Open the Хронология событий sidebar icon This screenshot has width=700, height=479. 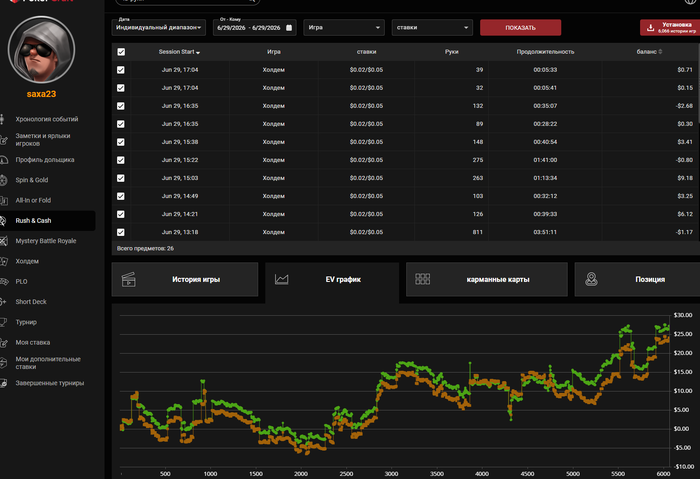pos(3,119)
